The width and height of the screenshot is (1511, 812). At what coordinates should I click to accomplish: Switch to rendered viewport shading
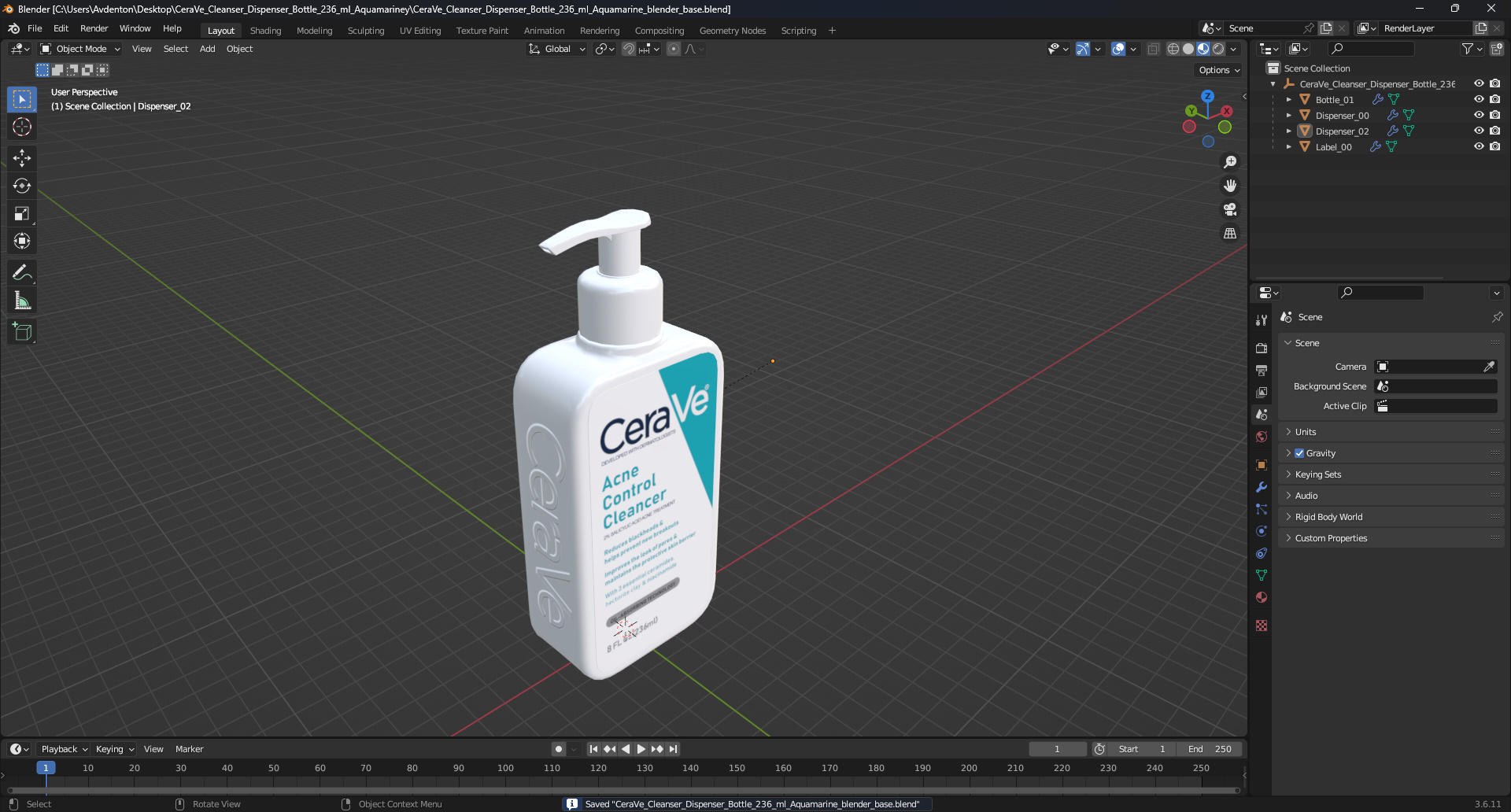pos(1218,49)
